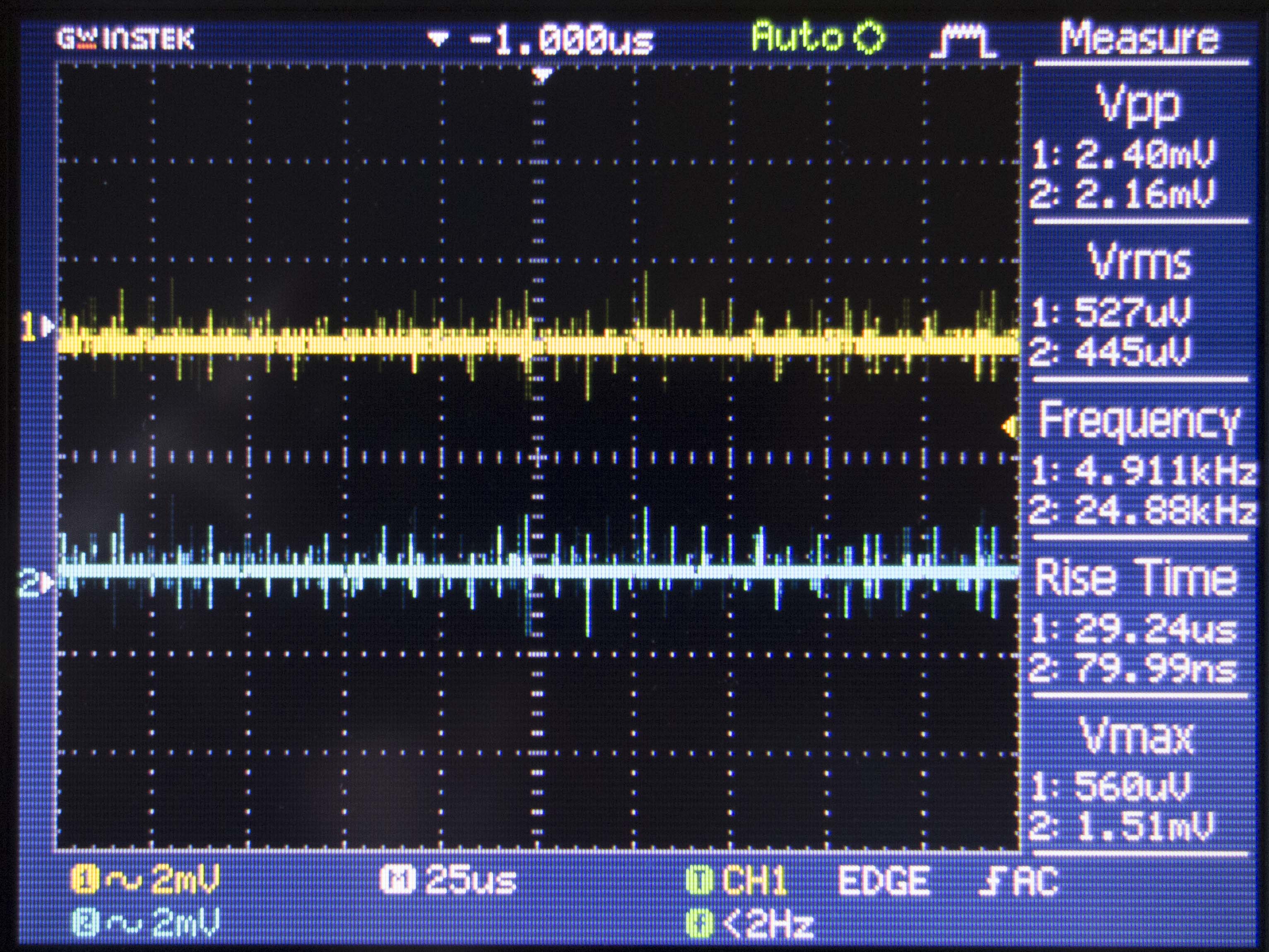This screenshot has height=952, width=1269.
Task: Click the rising edge slope icon
Action: click(991, 880)
